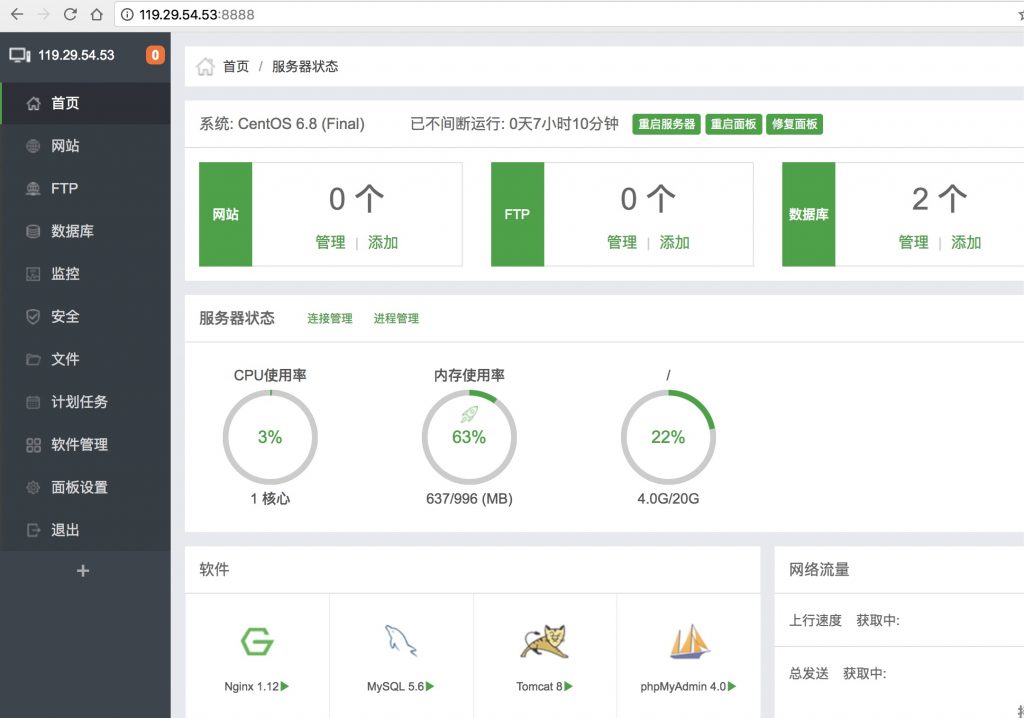Click the rocket icon in memory usage gauge
Viewport: 1024px width, 718px height.
tap(469, 414)
